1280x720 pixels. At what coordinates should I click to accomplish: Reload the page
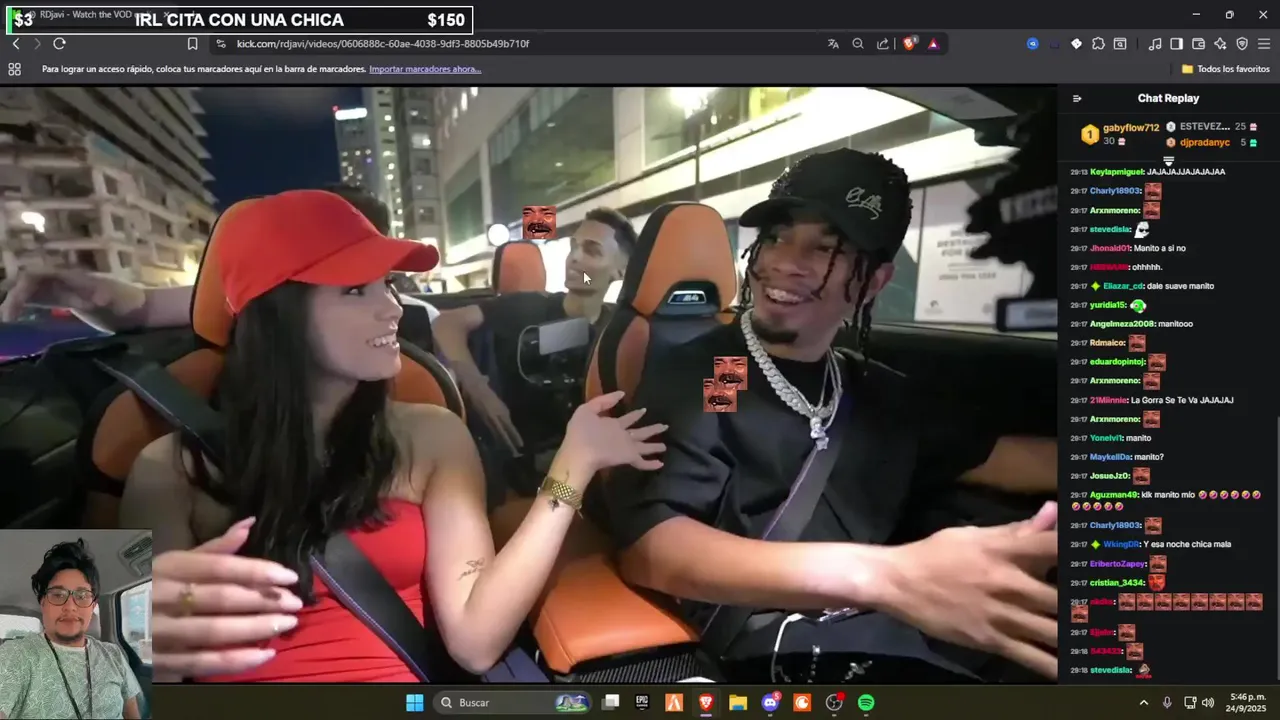coord(59,44)
